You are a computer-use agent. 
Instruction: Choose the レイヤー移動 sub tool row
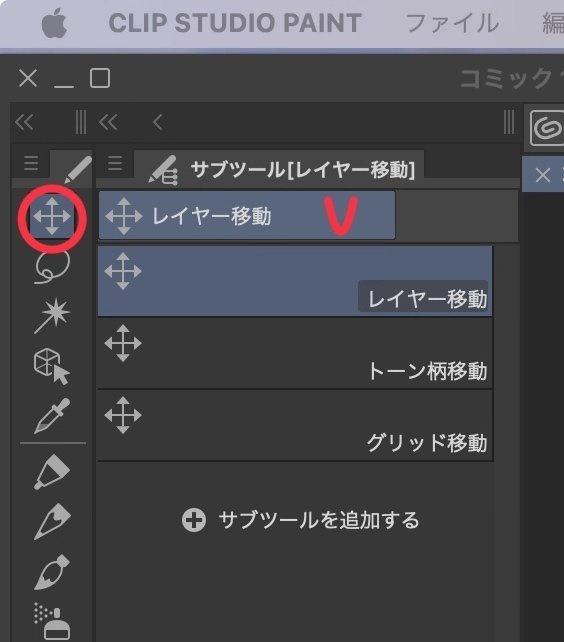click(x=295, y=281)
